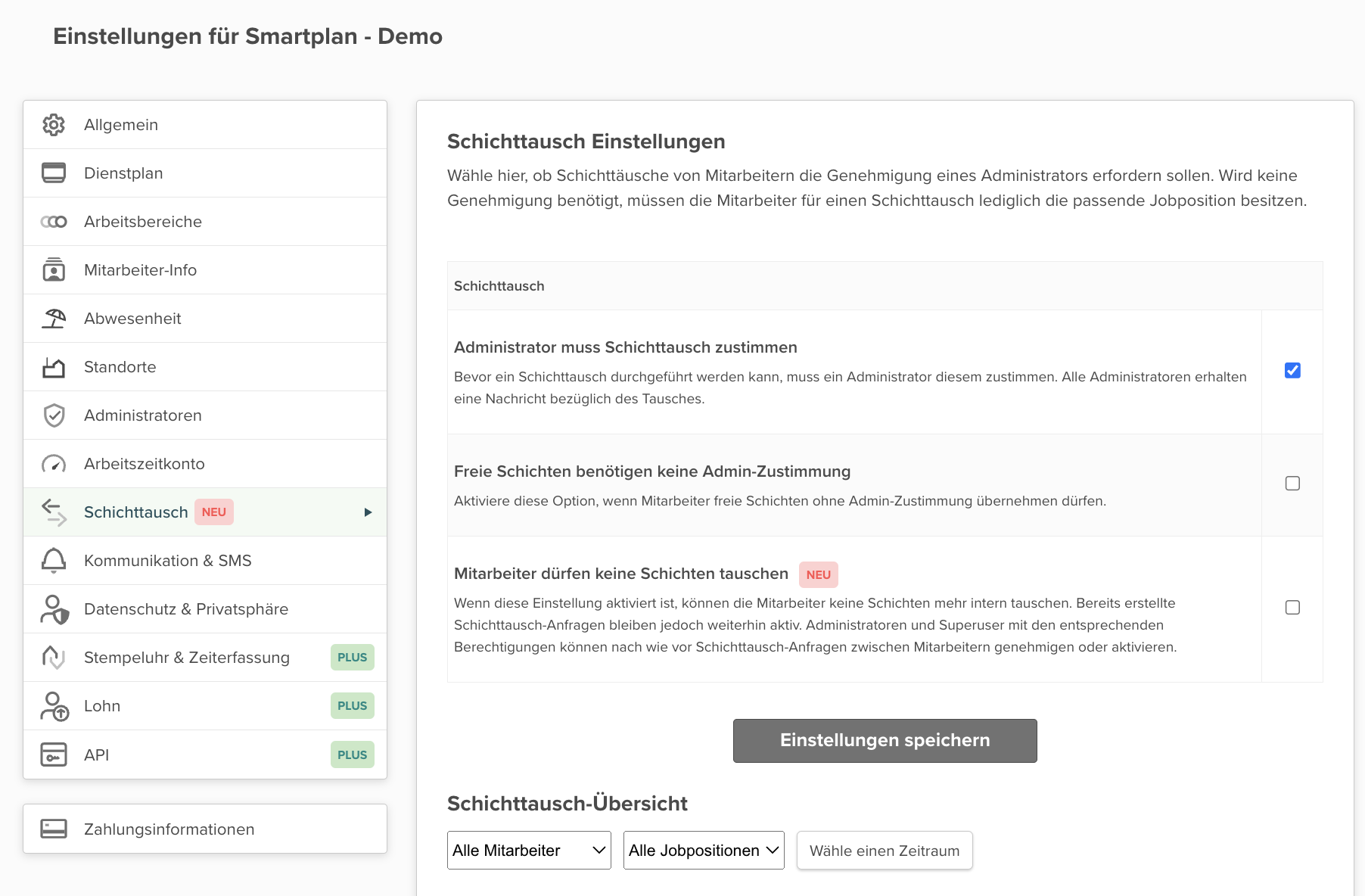Check 'Mitarbeiter dürfen keine Schichten tauschen'

click(x=1293, y=608)
